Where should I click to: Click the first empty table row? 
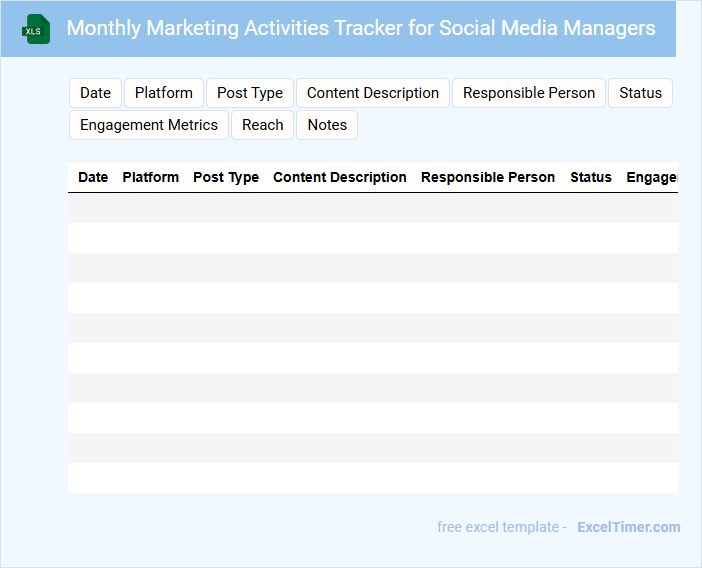point(372,208)
